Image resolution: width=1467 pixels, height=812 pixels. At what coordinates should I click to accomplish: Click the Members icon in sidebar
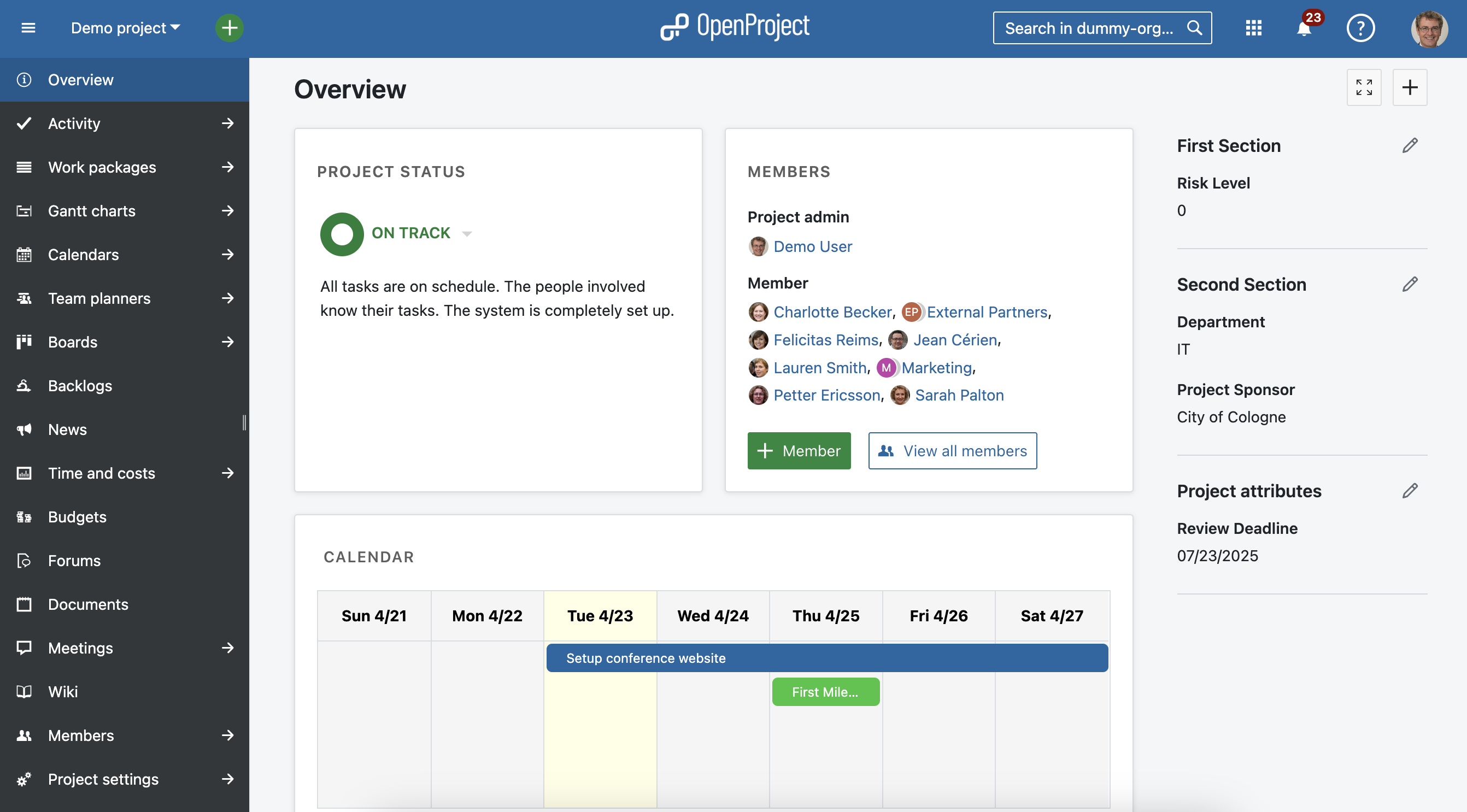coord(24,735)
